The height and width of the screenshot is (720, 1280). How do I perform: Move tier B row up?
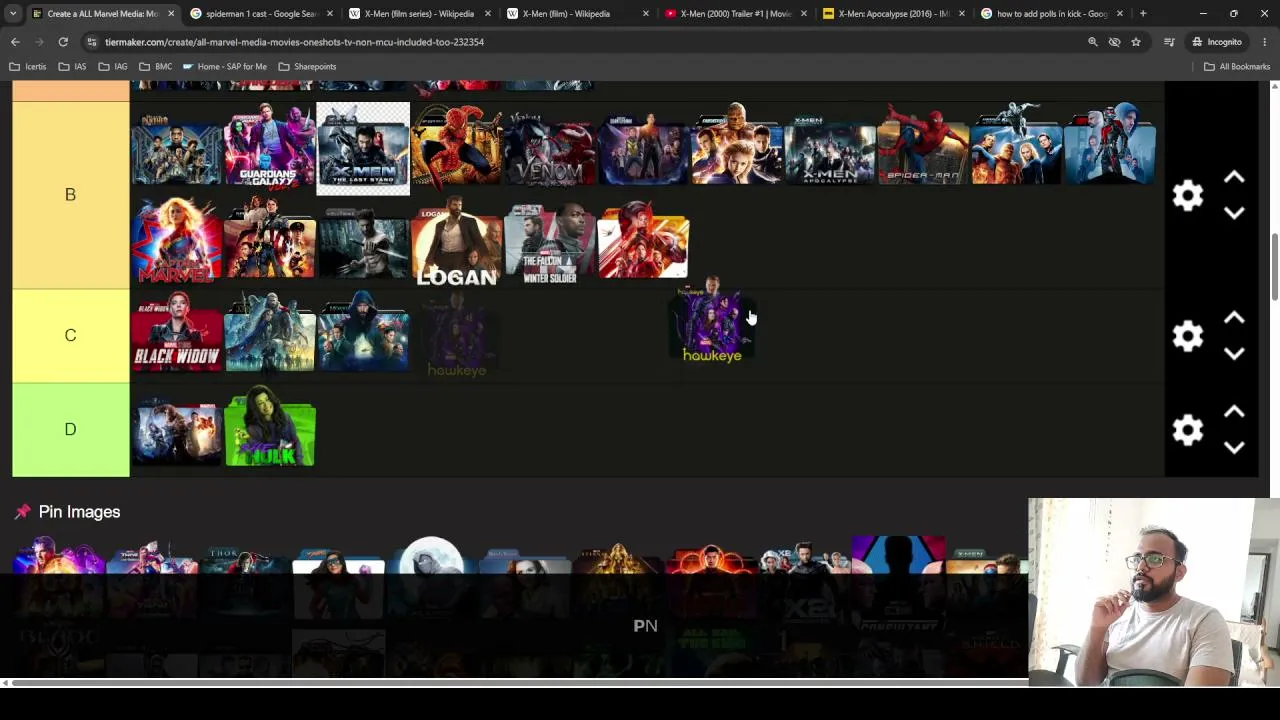[1234, 177]
